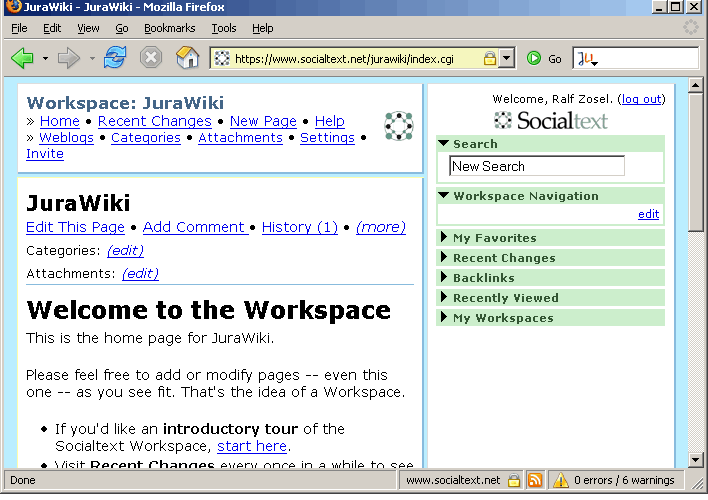This screenshot has width=708, height=500.
Task: Click the Reload page icon
Action: 115,58
